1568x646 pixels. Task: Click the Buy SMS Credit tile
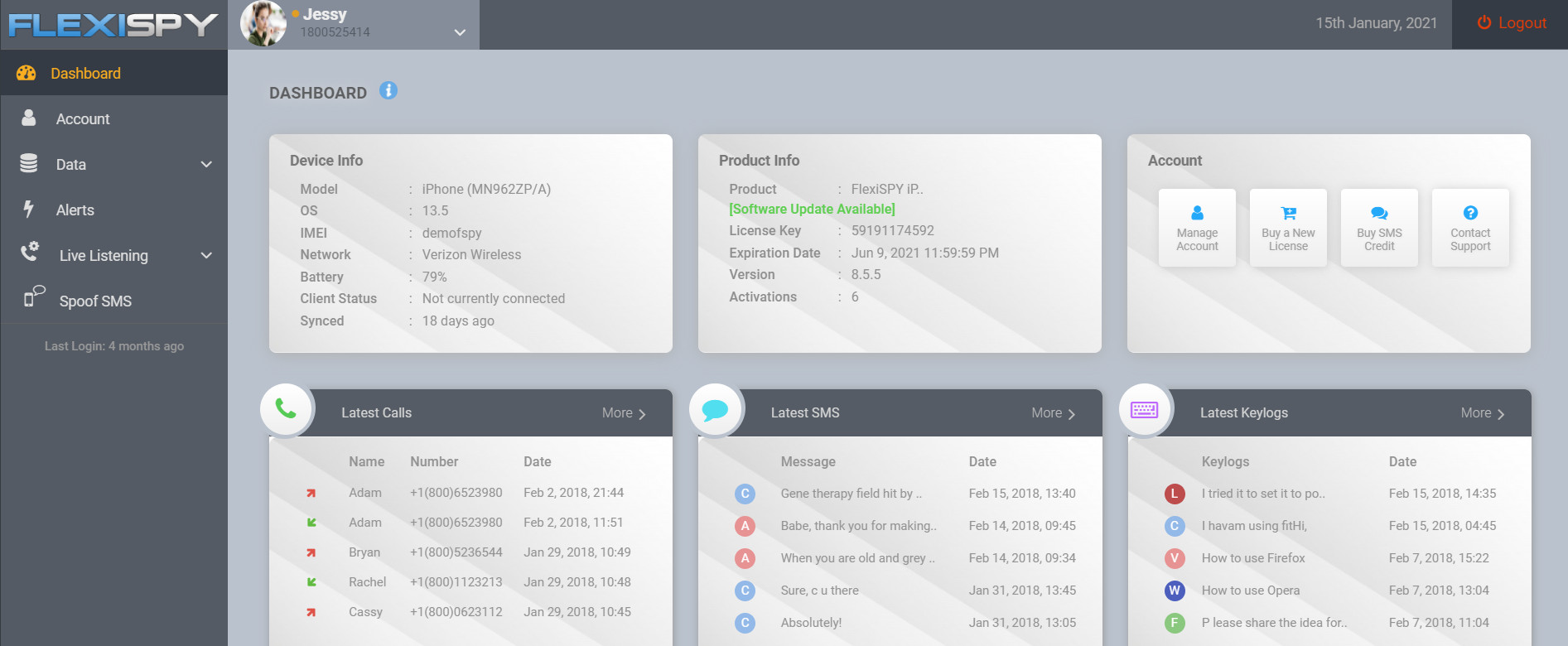[1379, 227]
